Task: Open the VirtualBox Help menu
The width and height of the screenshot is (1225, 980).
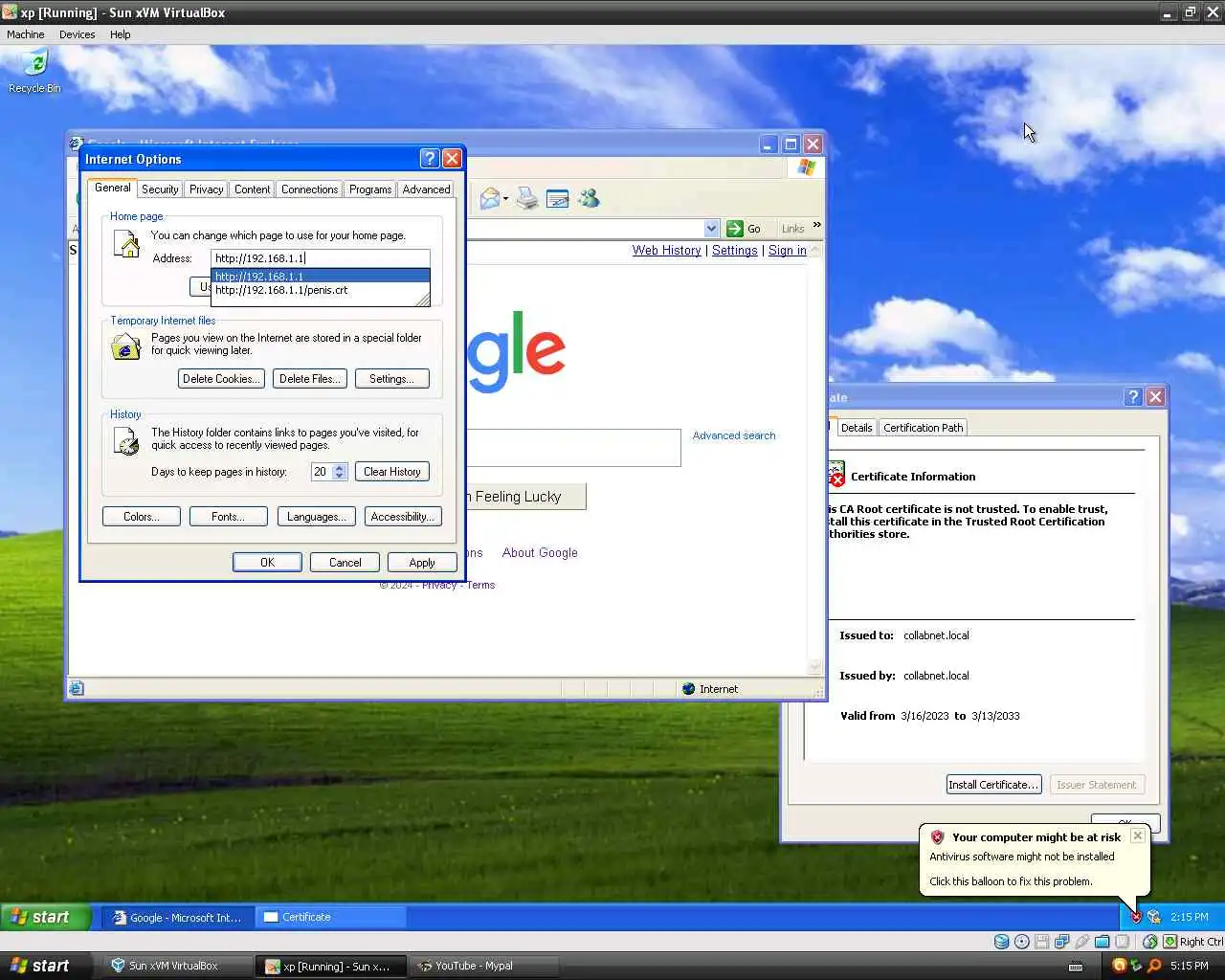Action: [x=120, y=34]
